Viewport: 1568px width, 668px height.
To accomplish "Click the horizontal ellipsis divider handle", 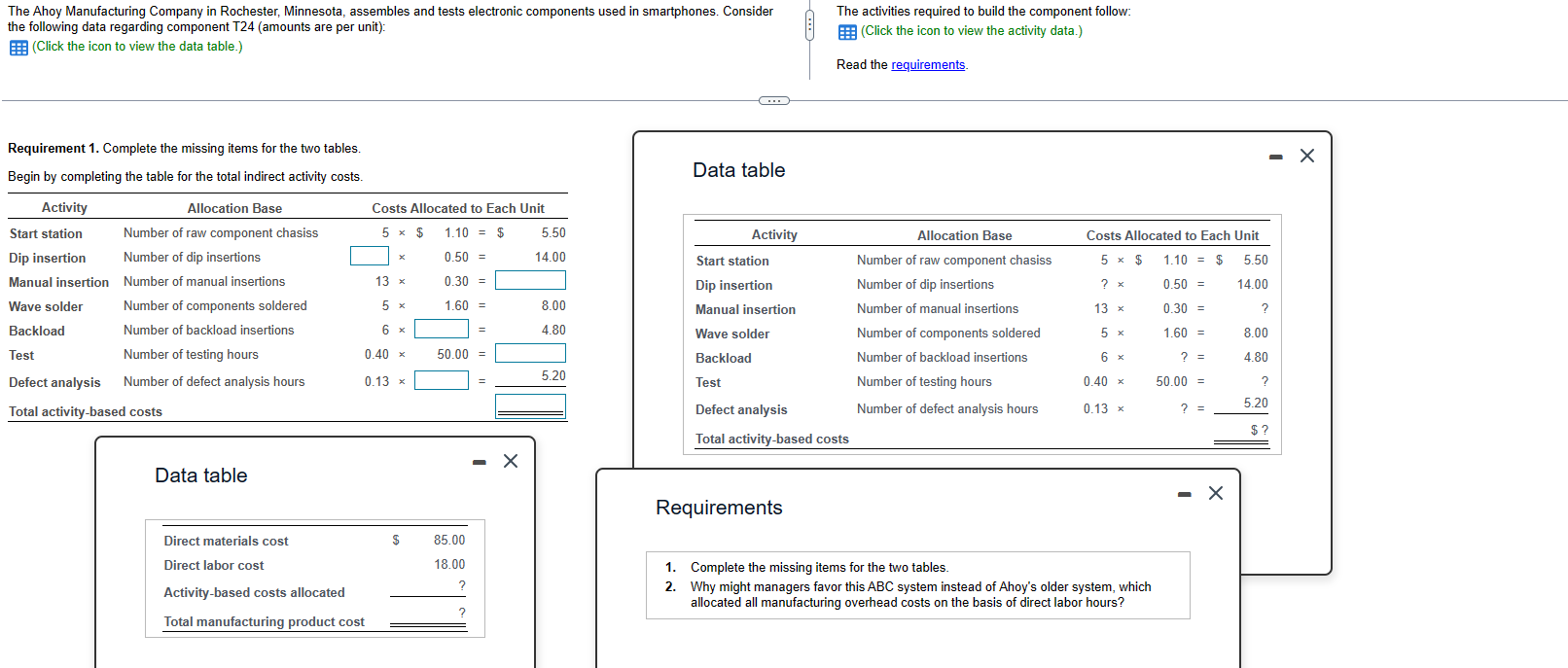I will click(x=774, y=100).
